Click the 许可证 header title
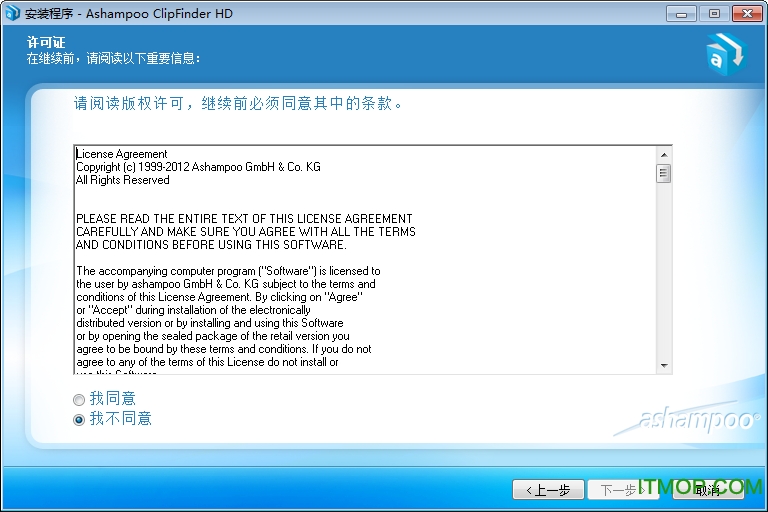 point(45,43)
